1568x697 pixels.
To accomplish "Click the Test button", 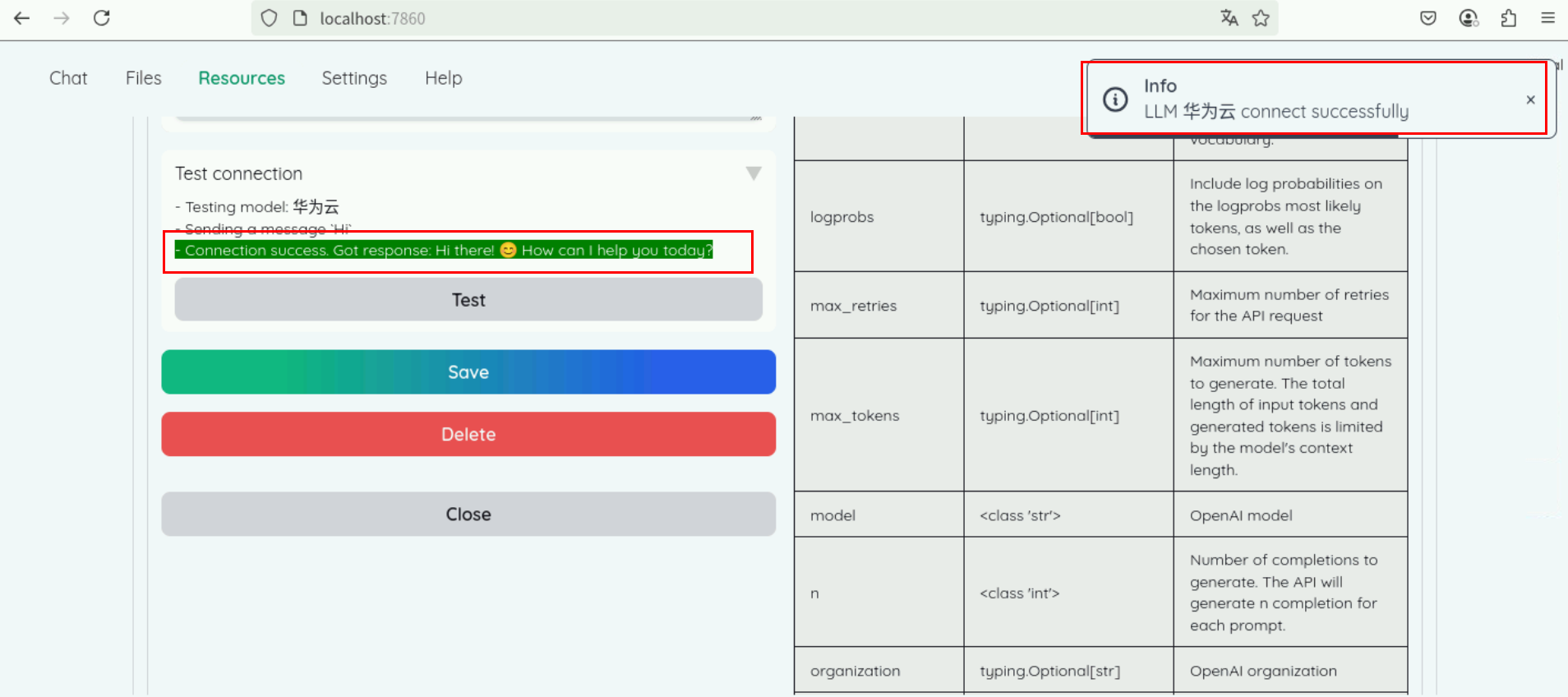I will pos(468,300).
